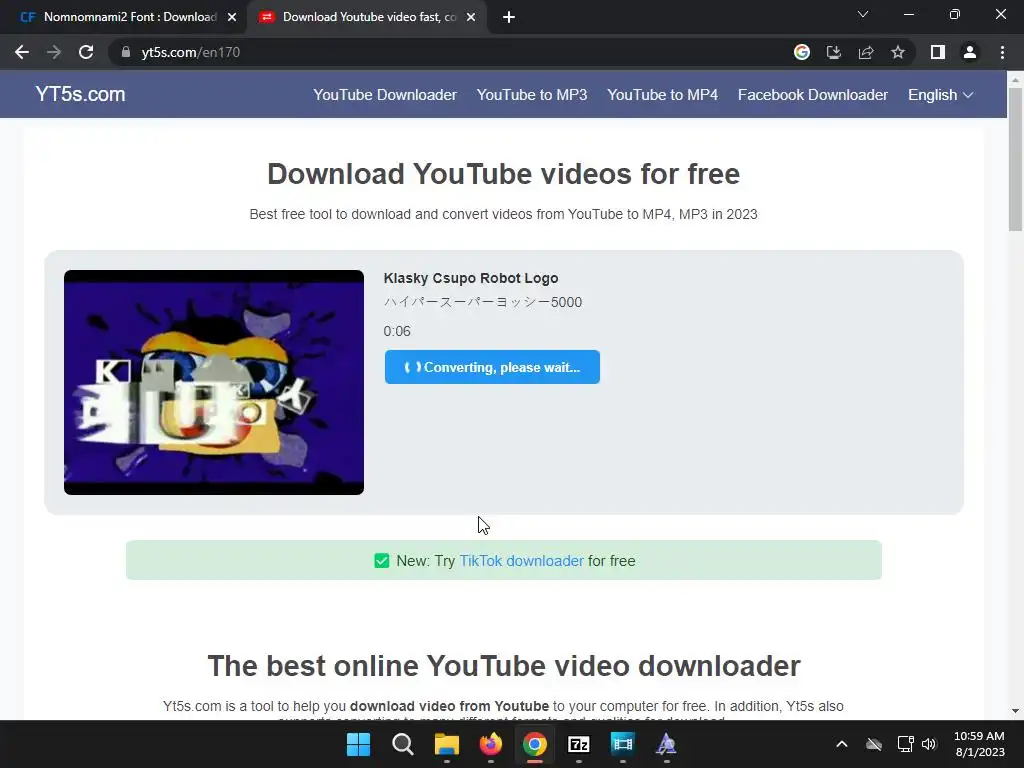Click the Download YouTube videos for free heading
This screenshot has height=768, width=1024.
pos(504,174)
